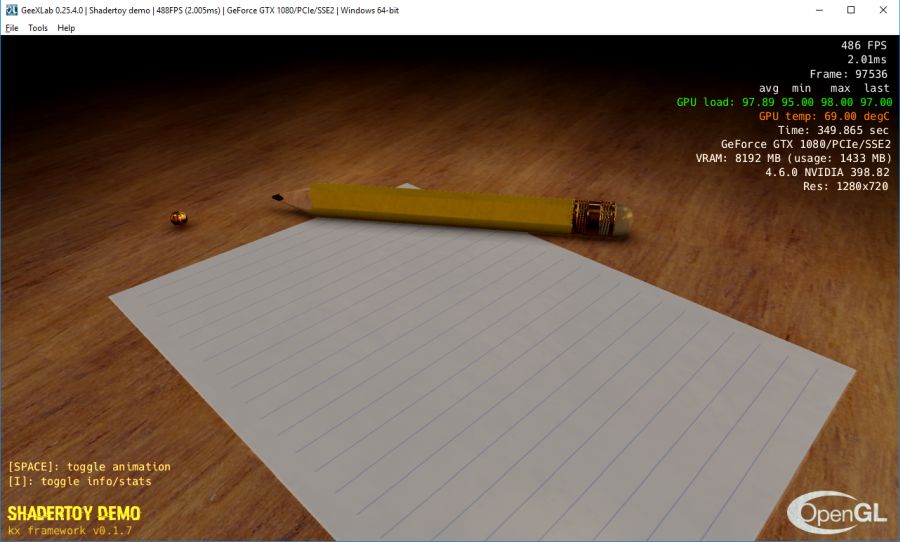Minimize the GeeXLab window
The height and width of the screenshot is (542, 900).
click(819, 10)
